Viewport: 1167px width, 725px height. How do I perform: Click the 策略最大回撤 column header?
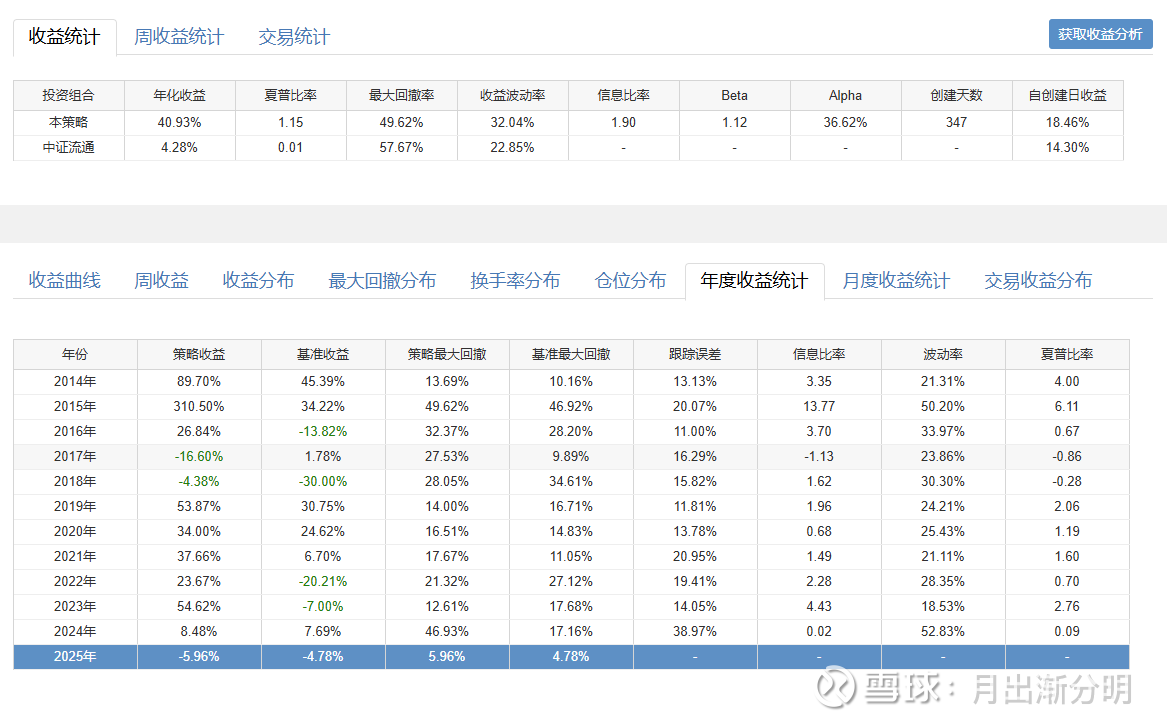coord(447,354)
